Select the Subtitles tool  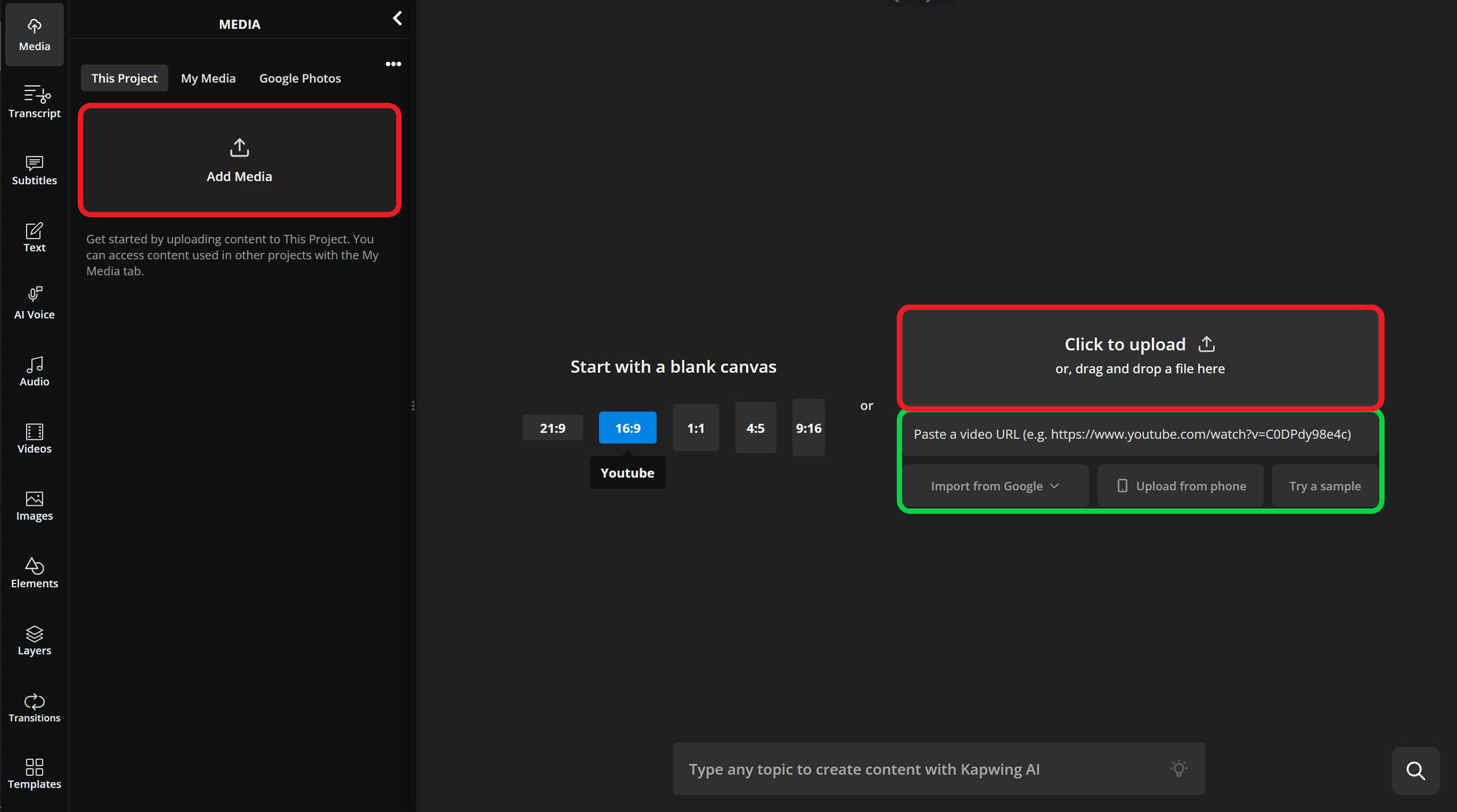click(x=34, y=170)
